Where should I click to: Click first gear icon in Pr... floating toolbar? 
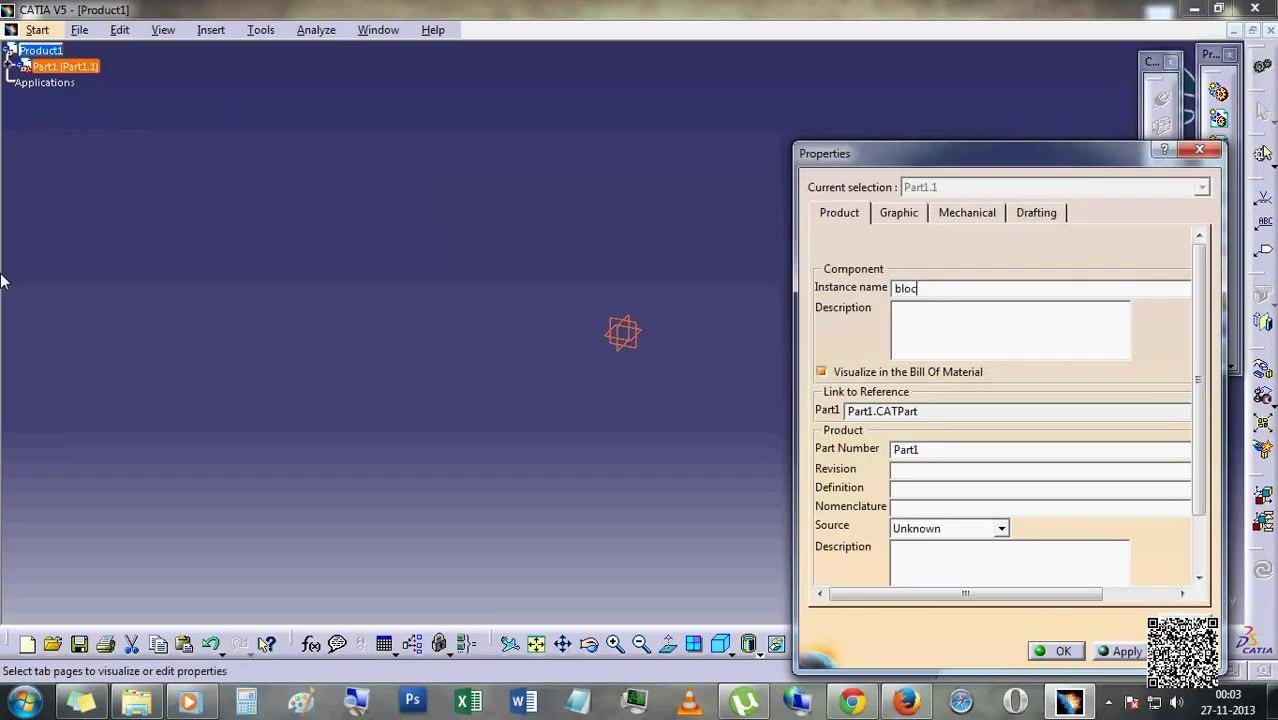(x=1218, y=93)
